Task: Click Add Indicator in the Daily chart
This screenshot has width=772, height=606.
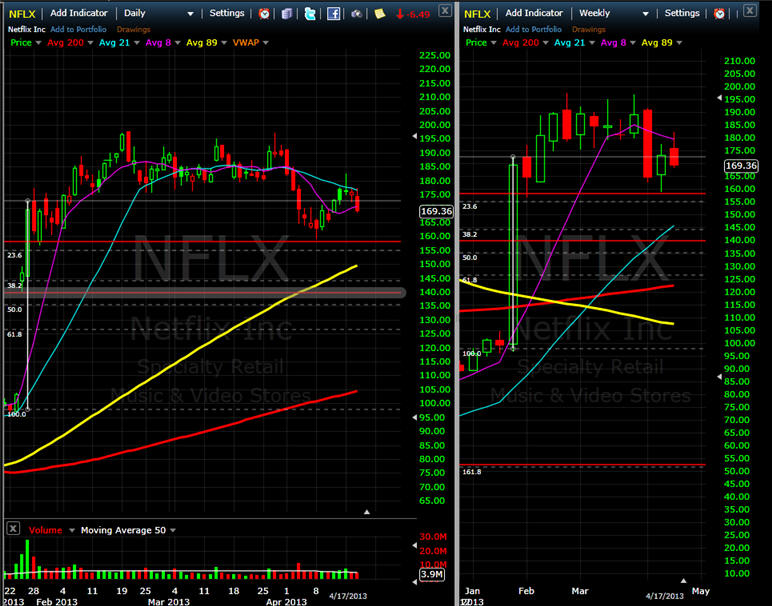Action: 79,13
